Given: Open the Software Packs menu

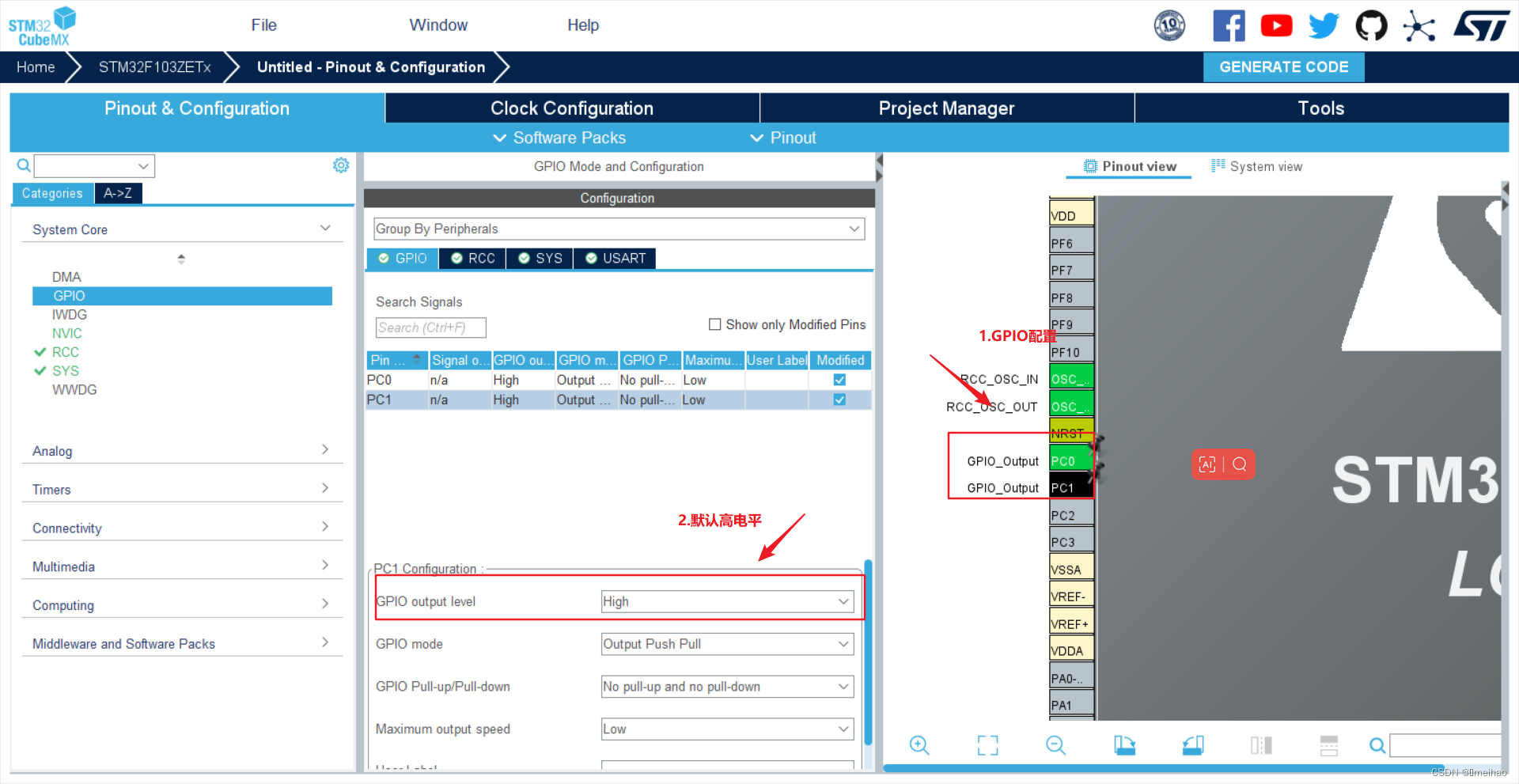Looking at the screenshot, I should tap(559, 138).
